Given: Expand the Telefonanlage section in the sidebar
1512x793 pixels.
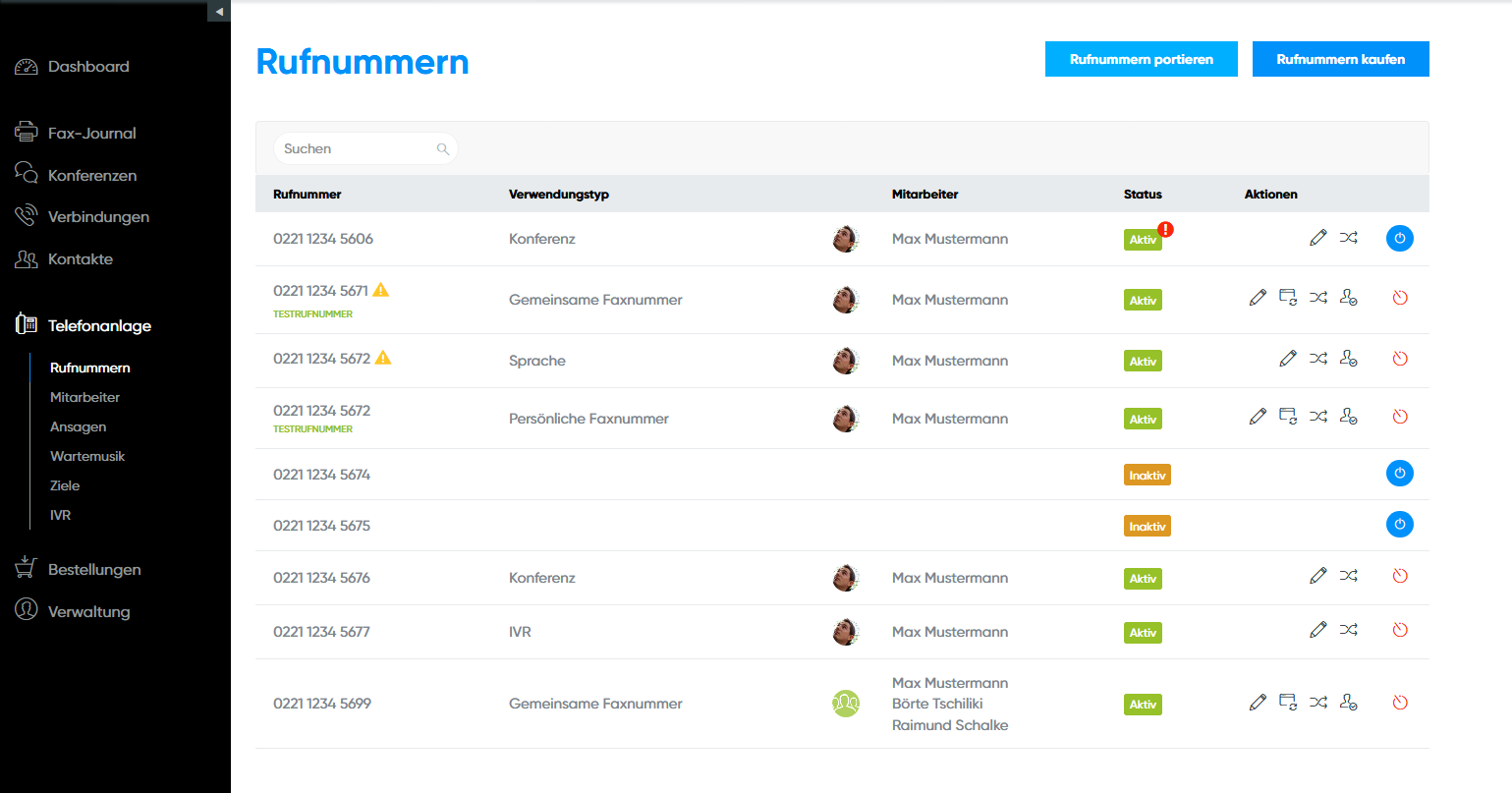Looking at the screenshot, I should coord(99,325).
